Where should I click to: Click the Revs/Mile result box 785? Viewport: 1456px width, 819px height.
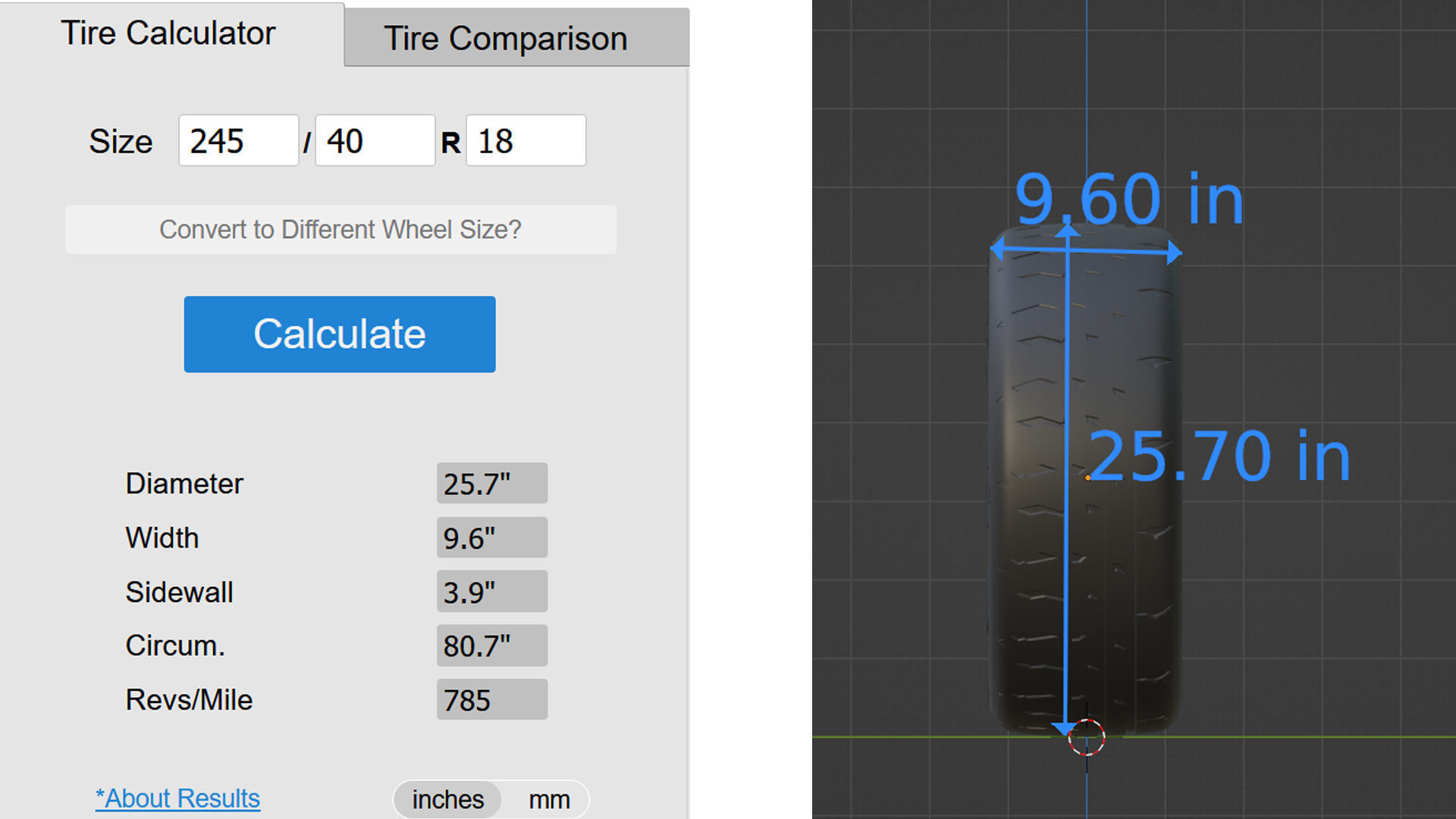tap(491, 699)
